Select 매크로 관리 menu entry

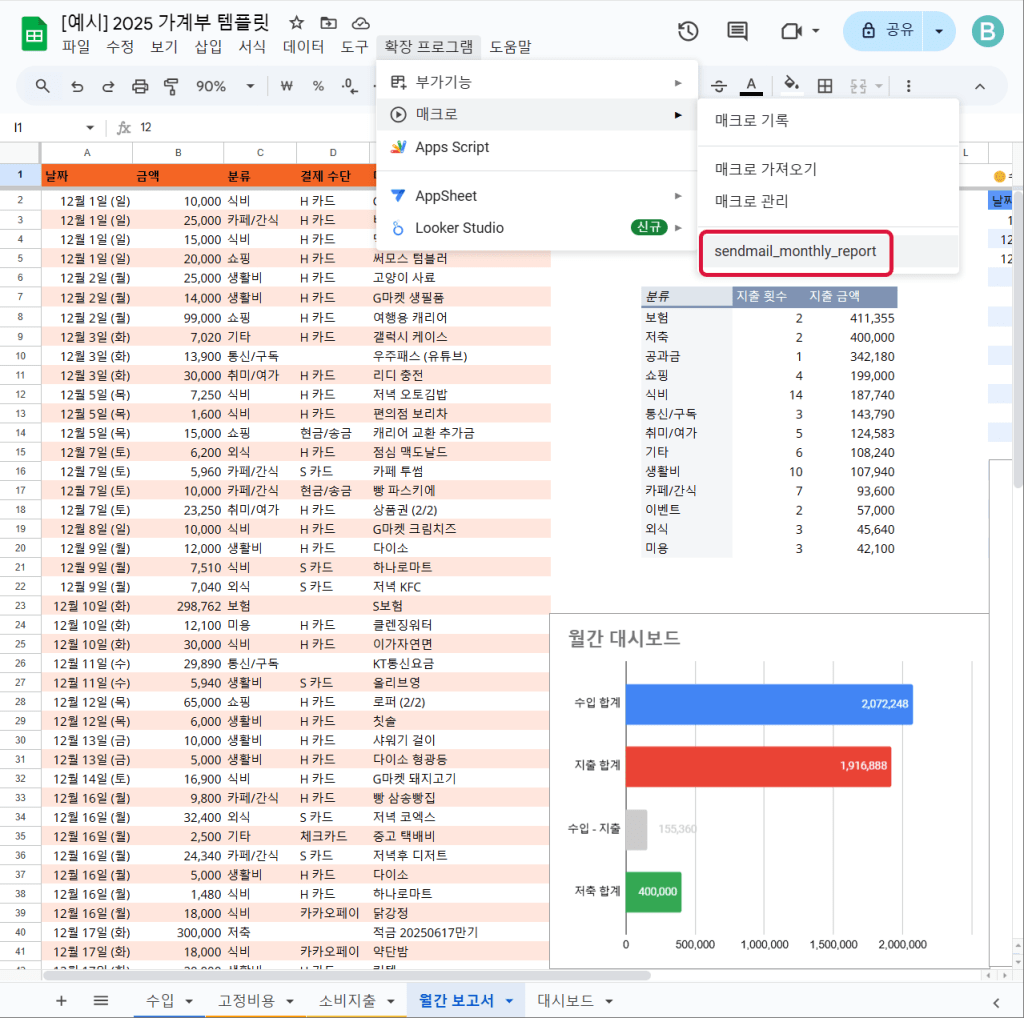tap(751, 201)
